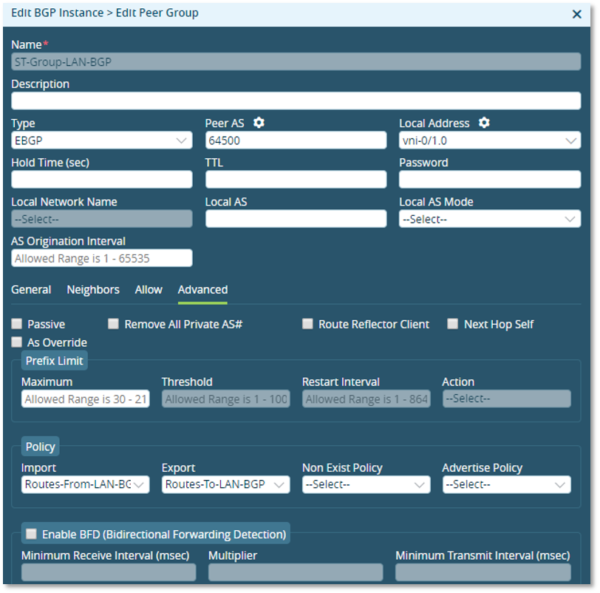This screenshot has width=600, height=593.
Task: Tick the As Override checkbox
Action: click(x=17, y=343)
